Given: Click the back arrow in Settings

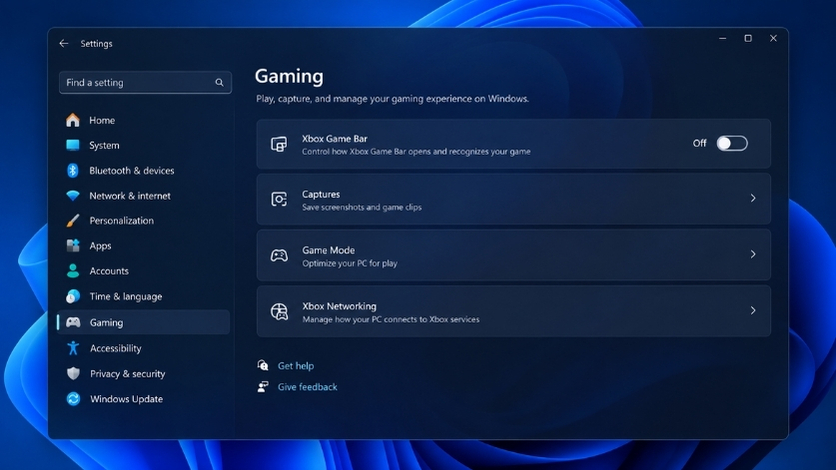Looking at the screenshot, I should [64, 44].
